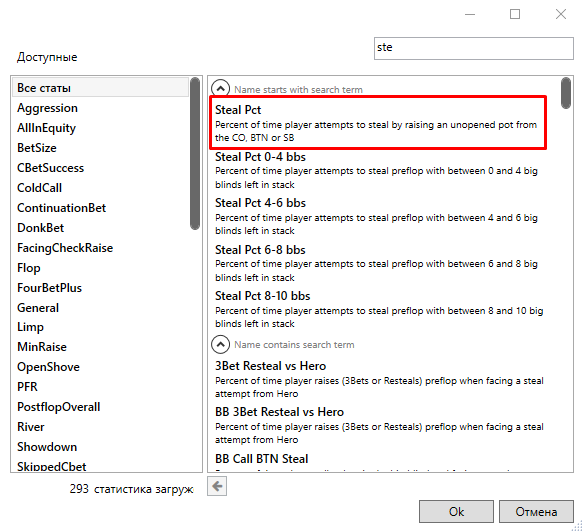Choose the 'BB 3Bet Resteal vs Hero' stat
This screenshot has height=531, width=582.
(378, 426)
